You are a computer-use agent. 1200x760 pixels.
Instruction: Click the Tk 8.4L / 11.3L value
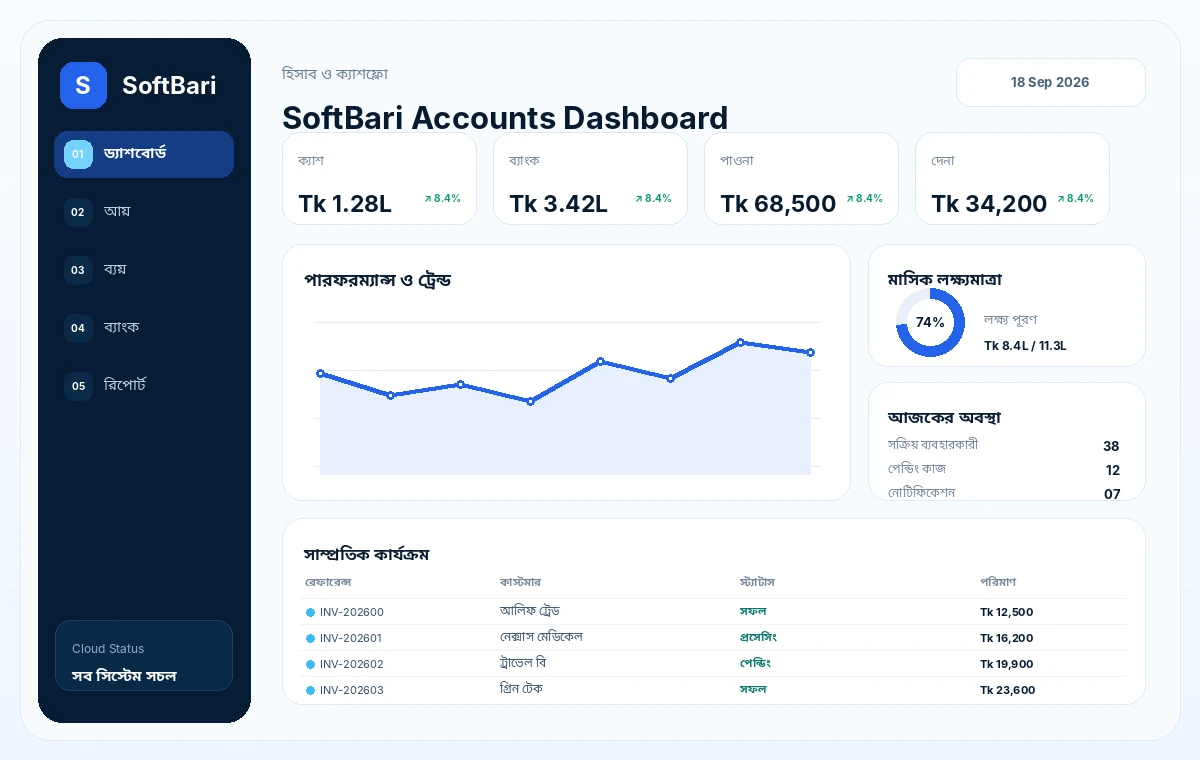pos(1025,346)
